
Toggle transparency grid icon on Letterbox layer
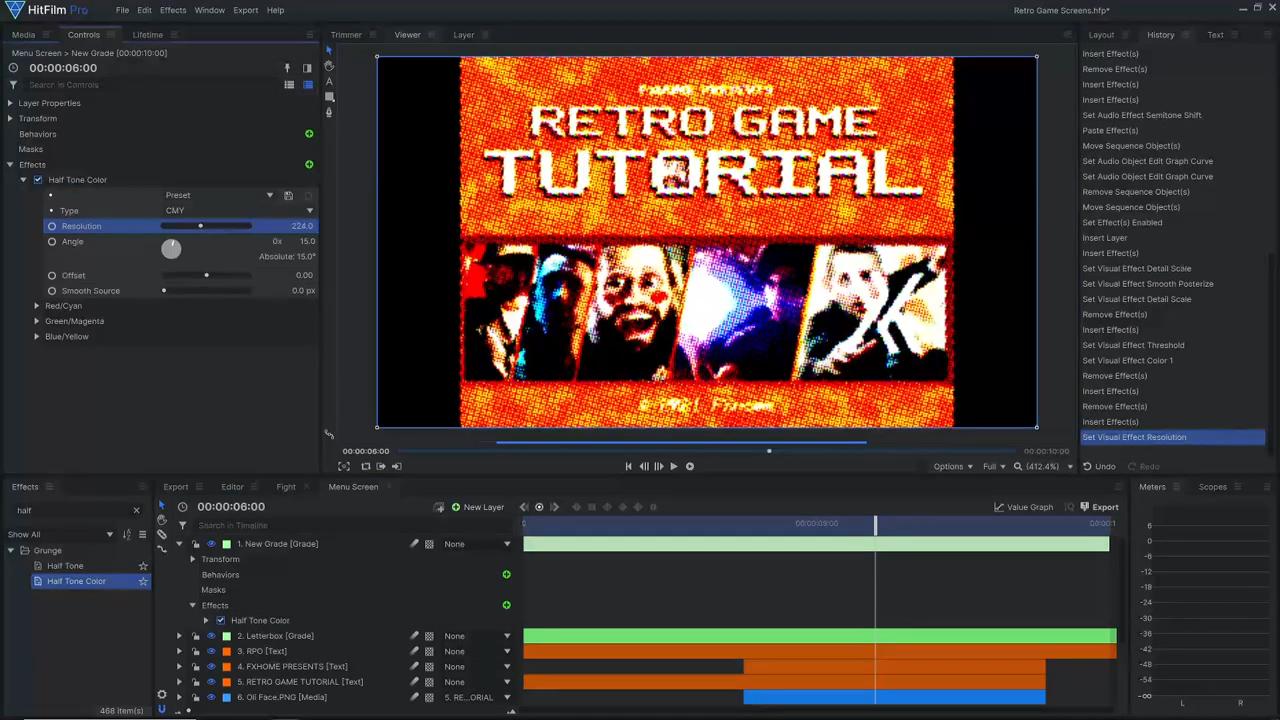(x=429, y=636)
